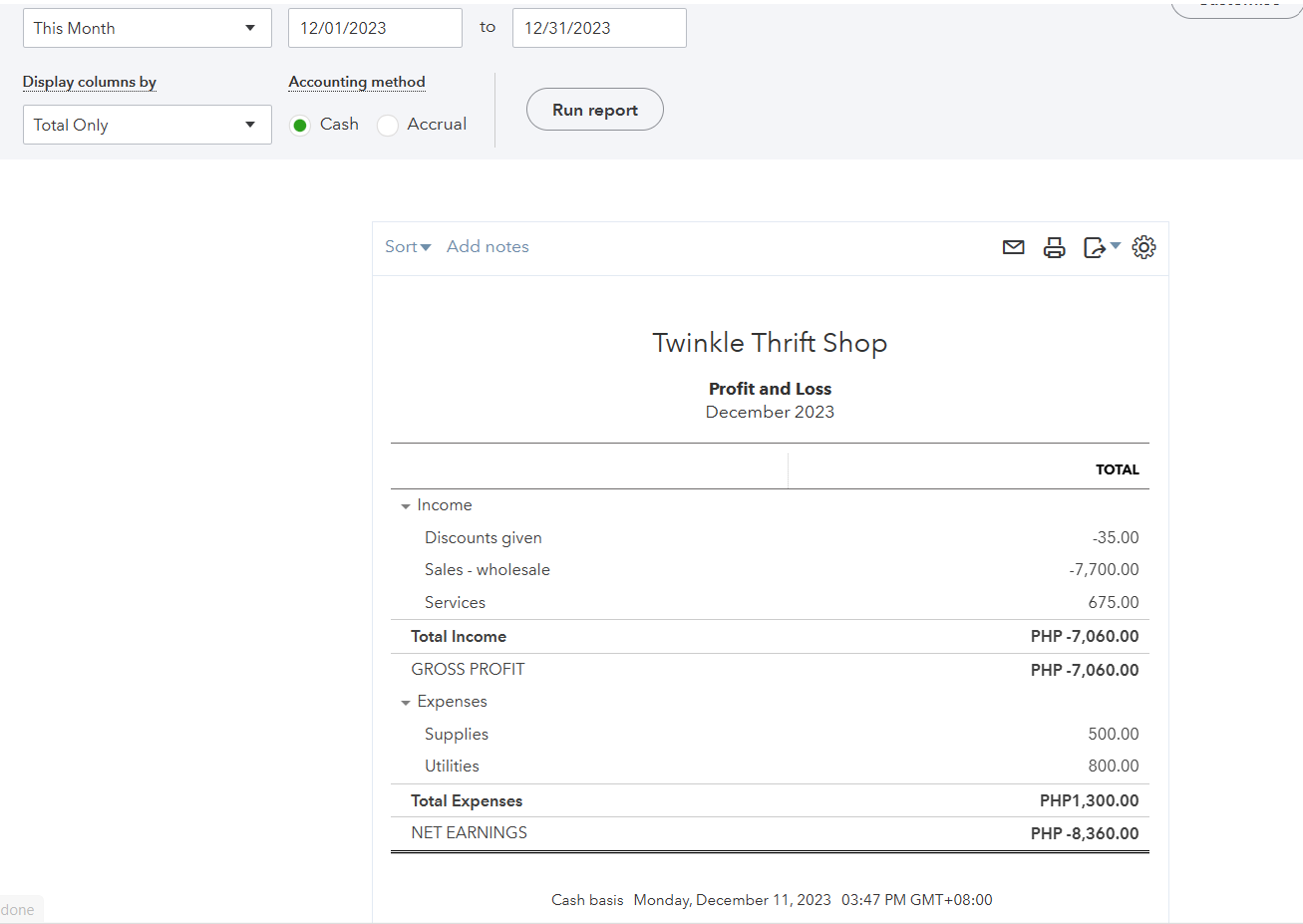Click the email report envelope icon
Image resolution: width=1303 pixels, height=924 pixels.
[1013, 247]
